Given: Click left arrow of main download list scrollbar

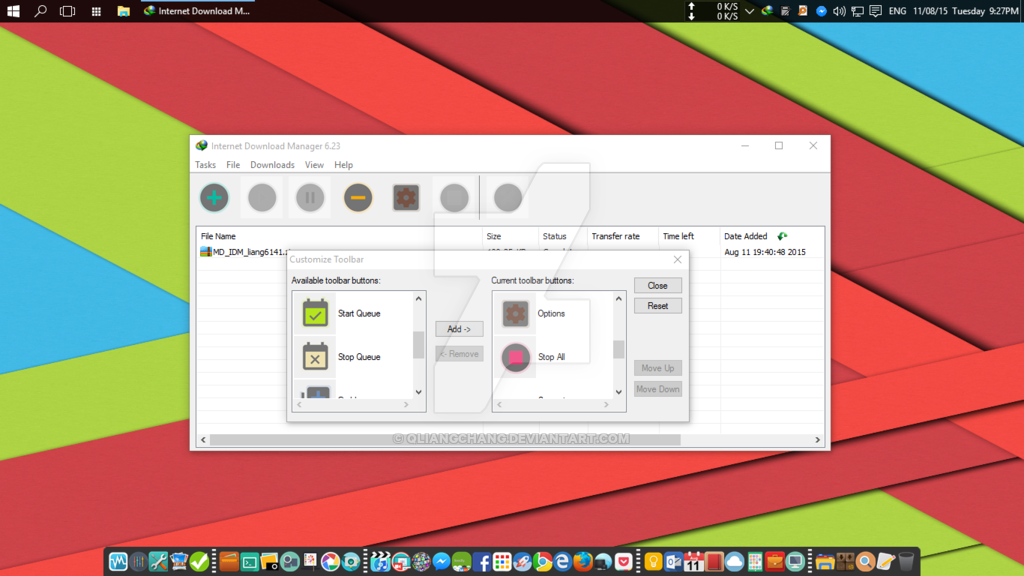Looking at the screenshot, I should pos(203,440).
